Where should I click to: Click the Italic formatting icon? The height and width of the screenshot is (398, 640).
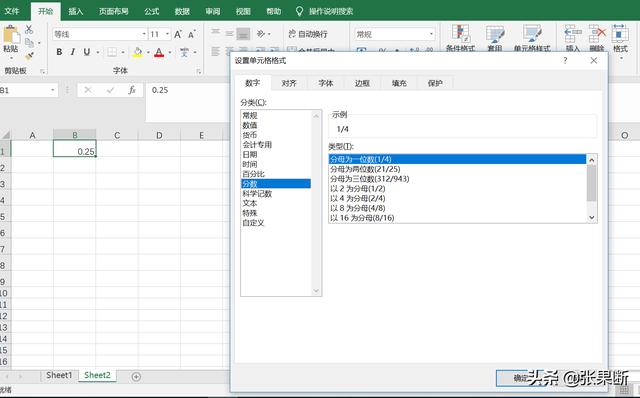[x=73, y=52]
